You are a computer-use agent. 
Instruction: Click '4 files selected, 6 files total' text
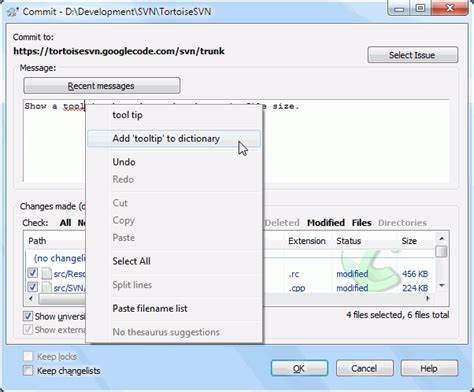point(398,315)
